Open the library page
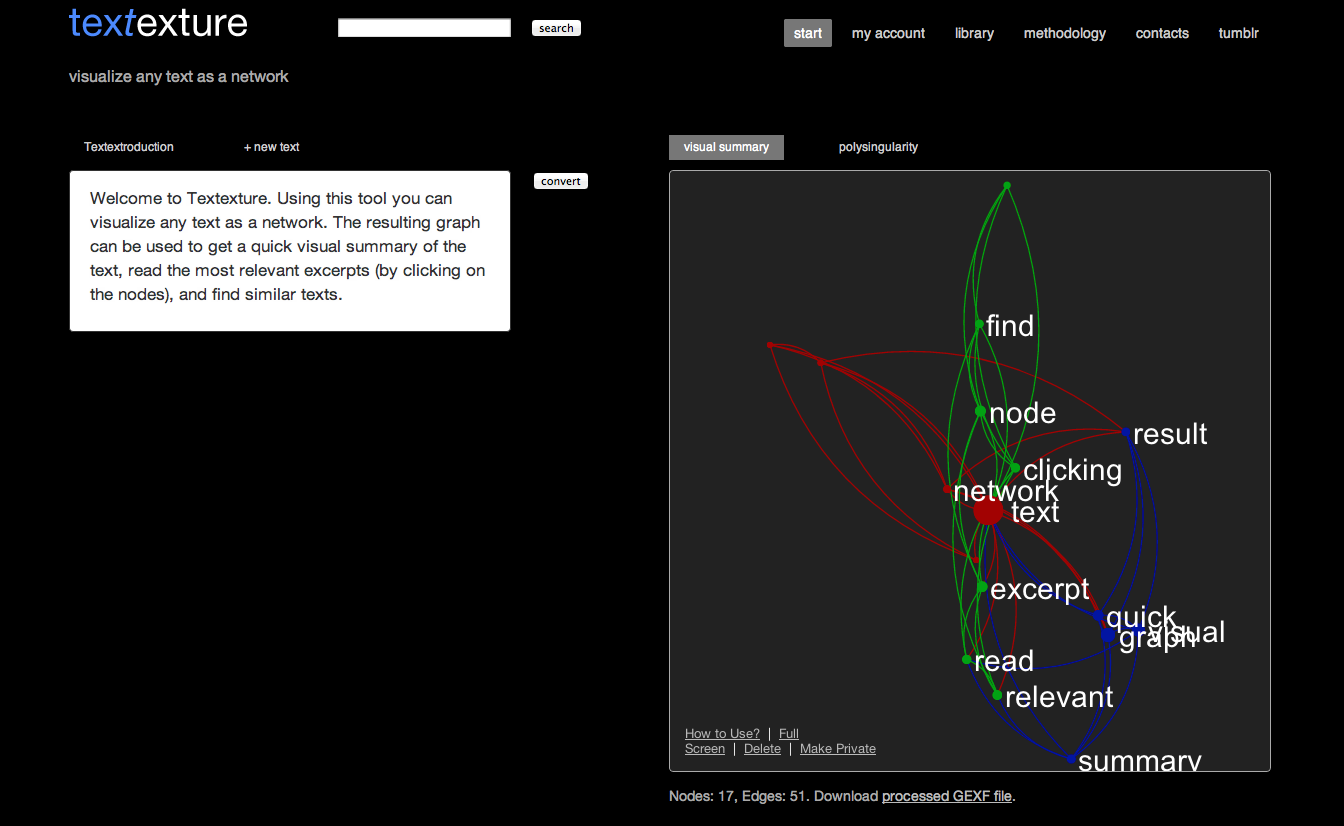Viewport: 1344px width, 826px height. pos(974,33)
